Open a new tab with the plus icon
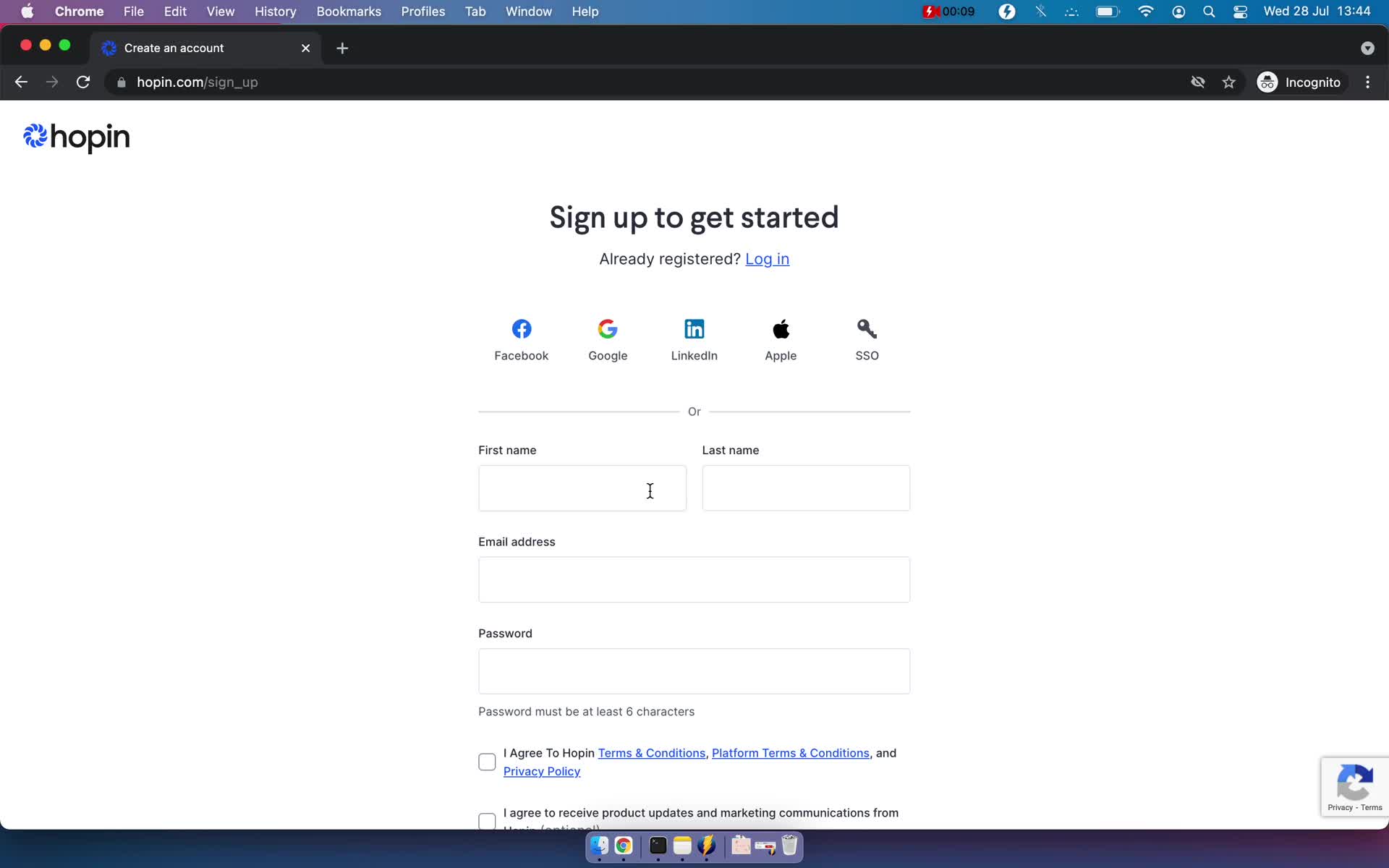The width and height of the screenshot is (1389, 868). 342,48
